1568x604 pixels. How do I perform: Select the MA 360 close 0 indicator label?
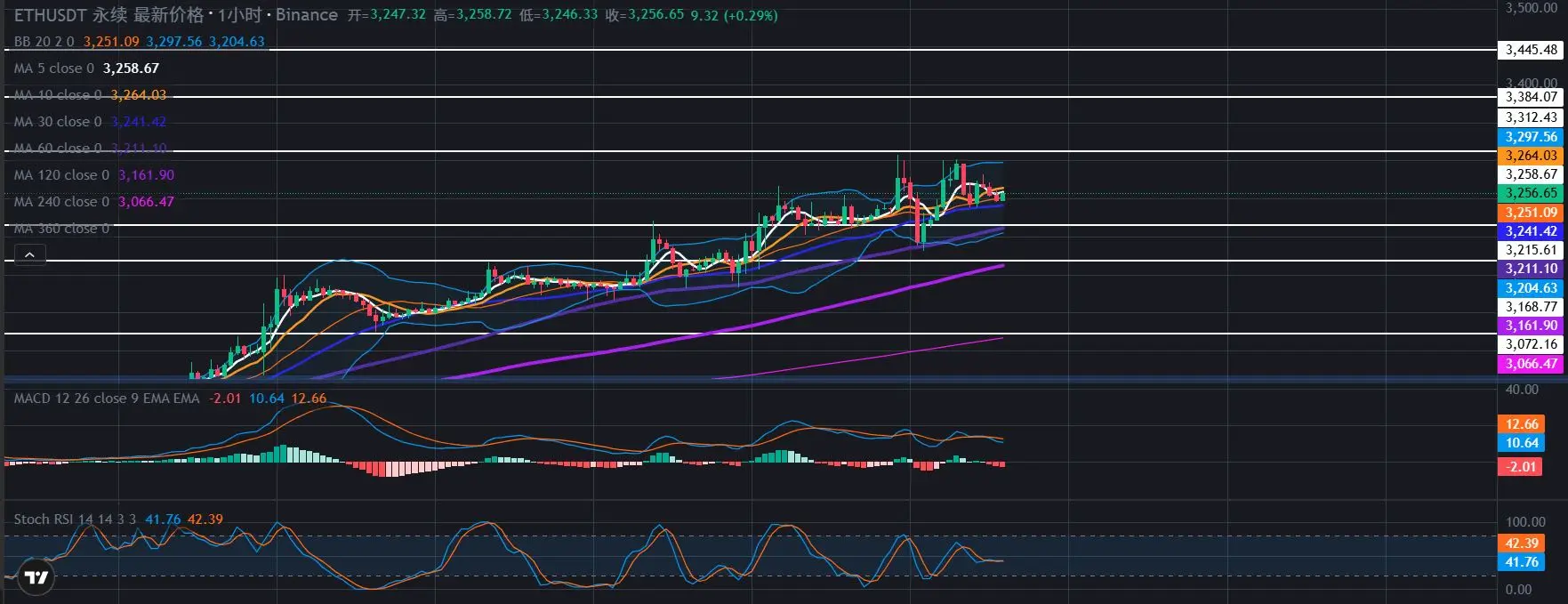[x=61, y=229]
